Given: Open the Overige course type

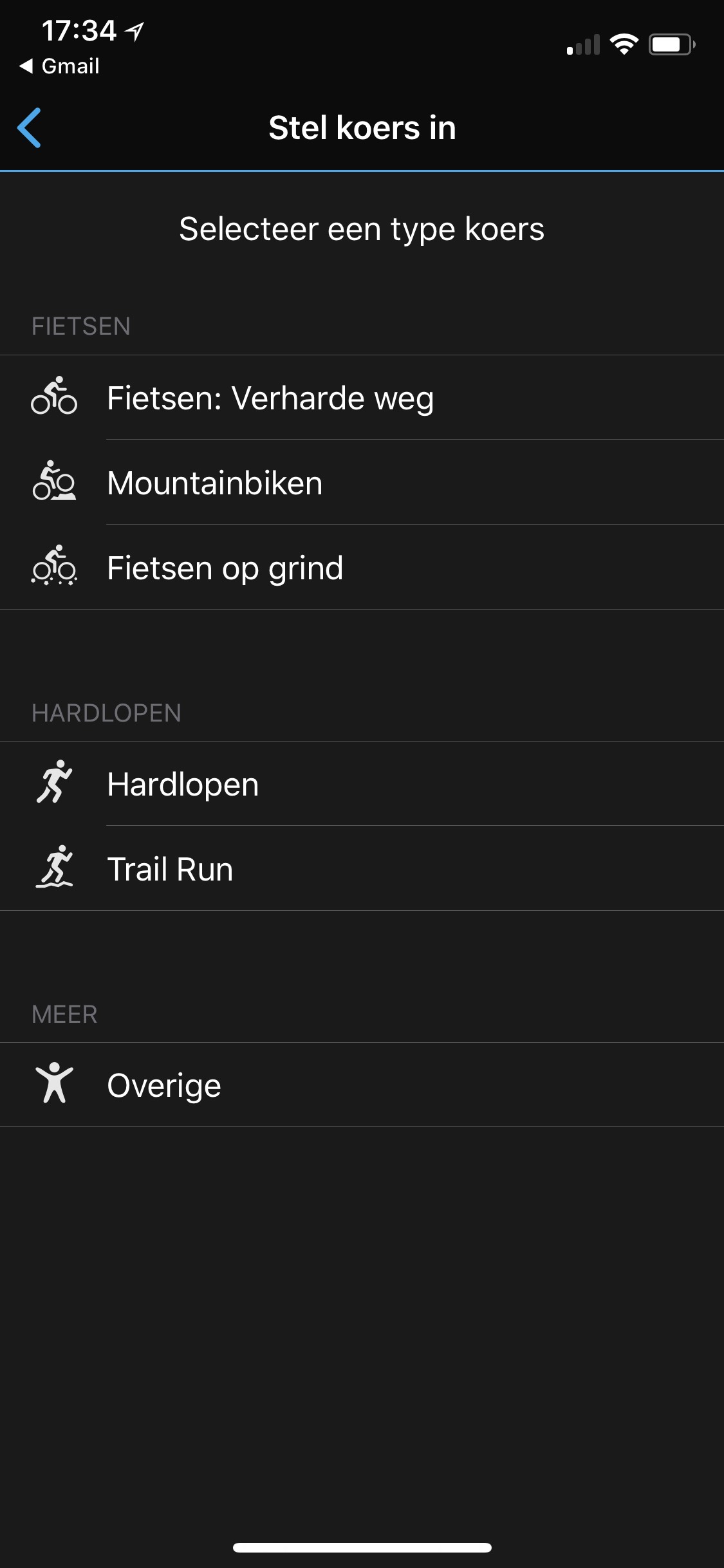Looking at the screenshot, I should (362, 1085).
